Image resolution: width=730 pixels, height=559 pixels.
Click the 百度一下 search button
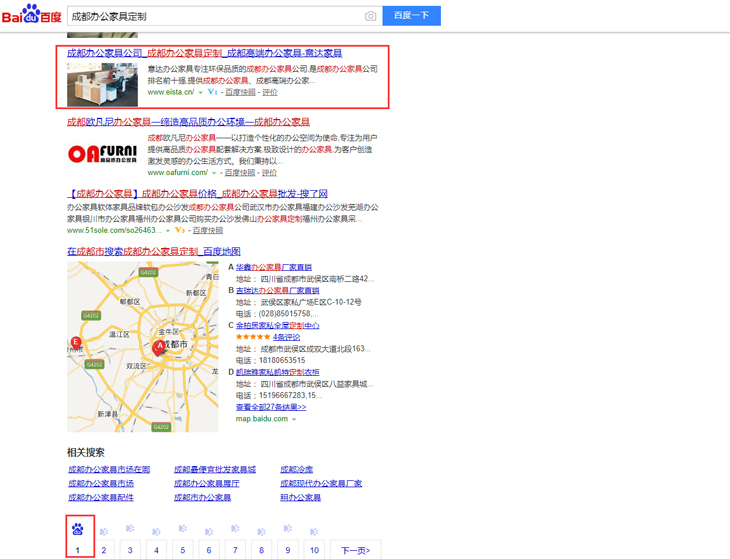(x=411, y=16)
